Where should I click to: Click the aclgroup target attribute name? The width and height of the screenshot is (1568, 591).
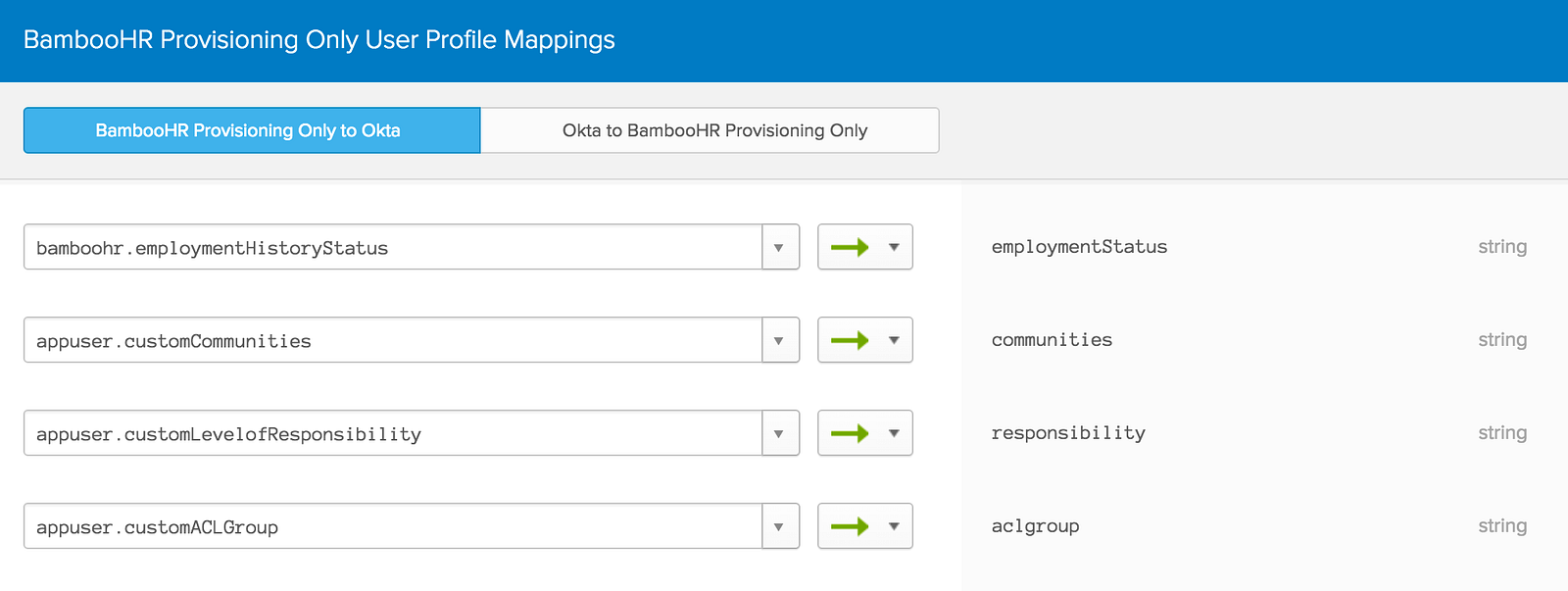tap(1035, 526)
